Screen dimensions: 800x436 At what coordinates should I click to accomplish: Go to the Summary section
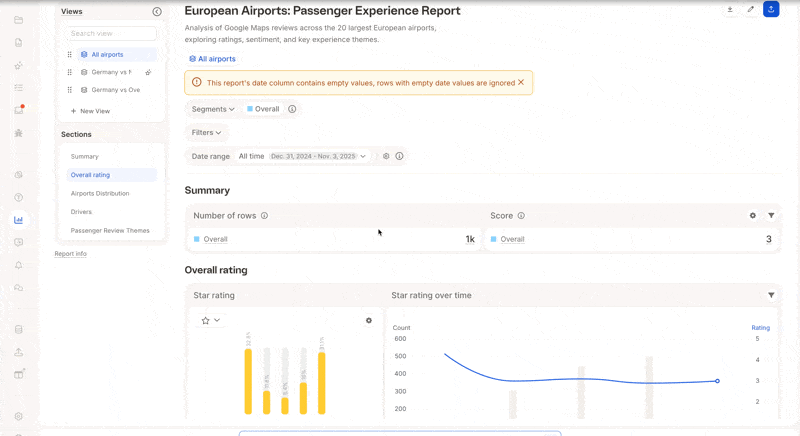coord(85,157)
